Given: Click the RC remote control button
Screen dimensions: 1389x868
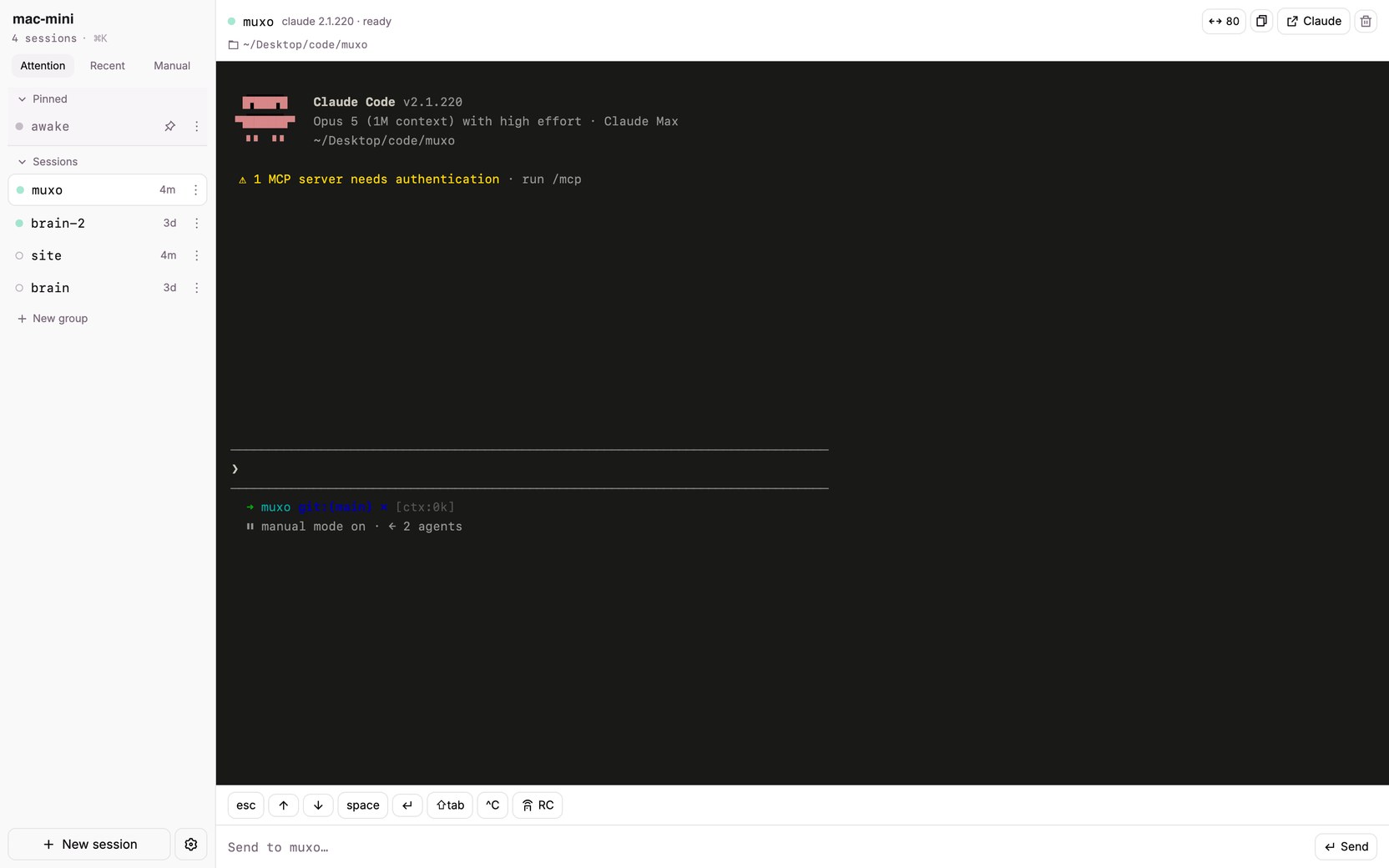Looking at the screenshot, I should coord(538,805).
